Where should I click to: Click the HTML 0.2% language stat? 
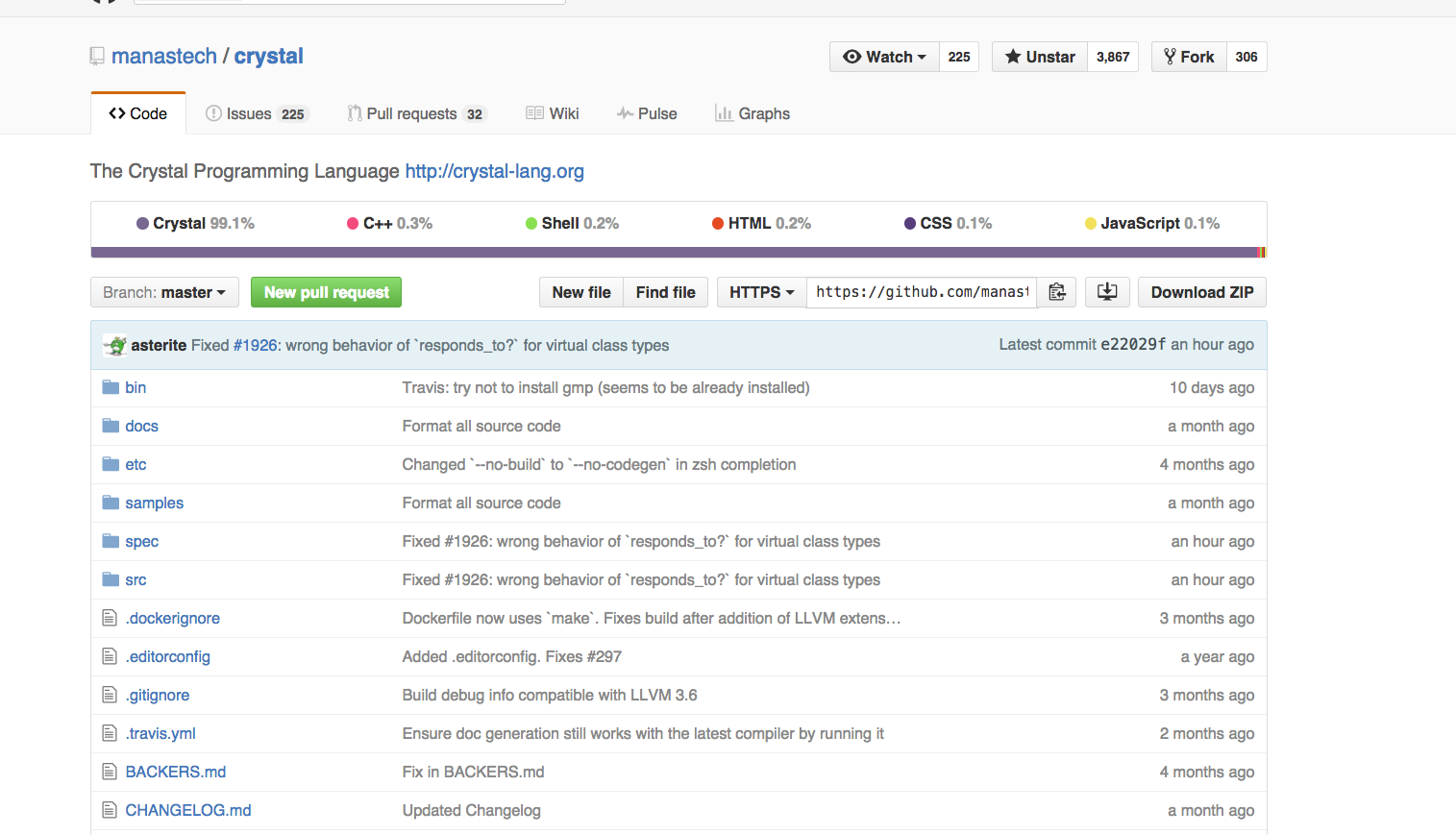(x=761, y=223)
